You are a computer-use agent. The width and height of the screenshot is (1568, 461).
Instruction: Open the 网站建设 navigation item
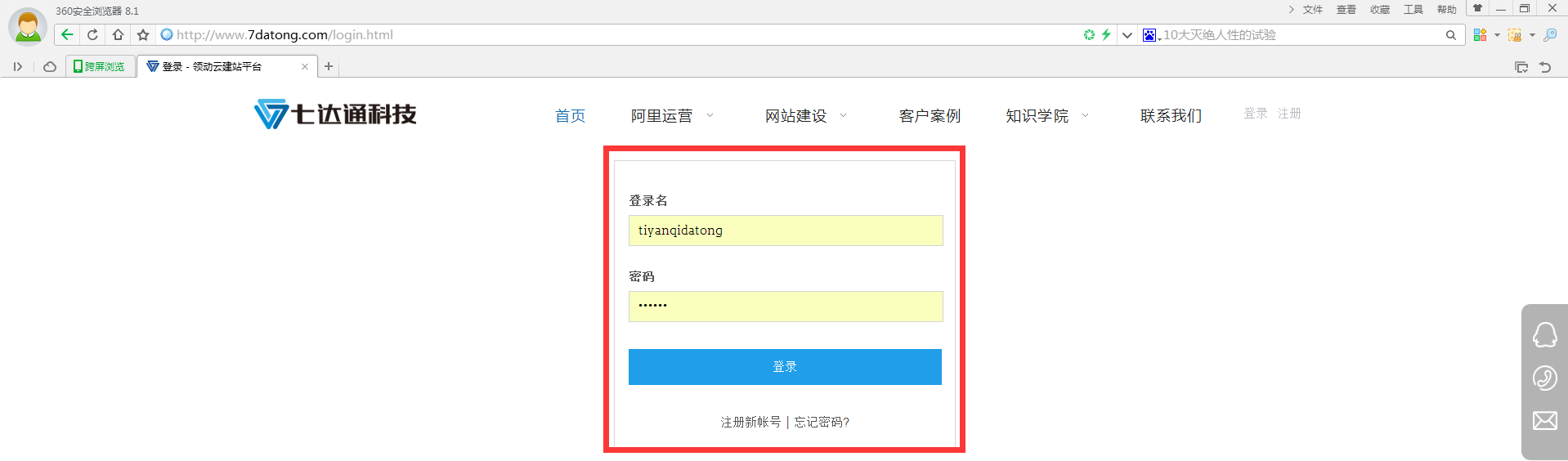click(x=795, y=116)
